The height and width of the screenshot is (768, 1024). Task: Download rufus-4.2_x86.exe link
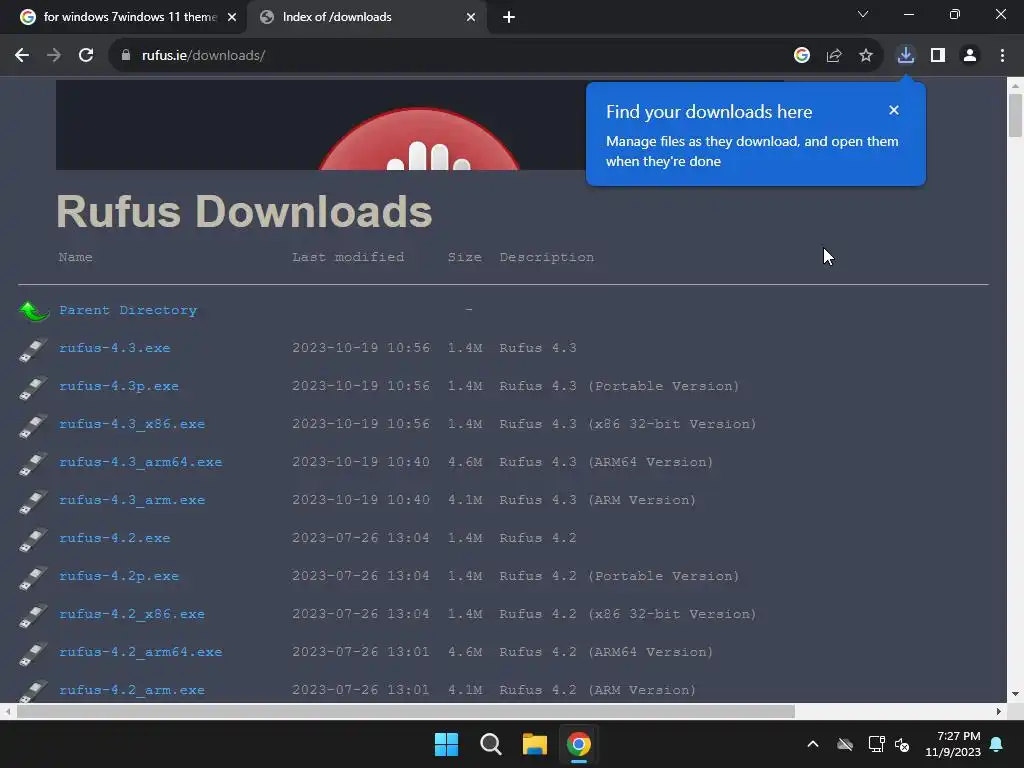tap(132, 613)
